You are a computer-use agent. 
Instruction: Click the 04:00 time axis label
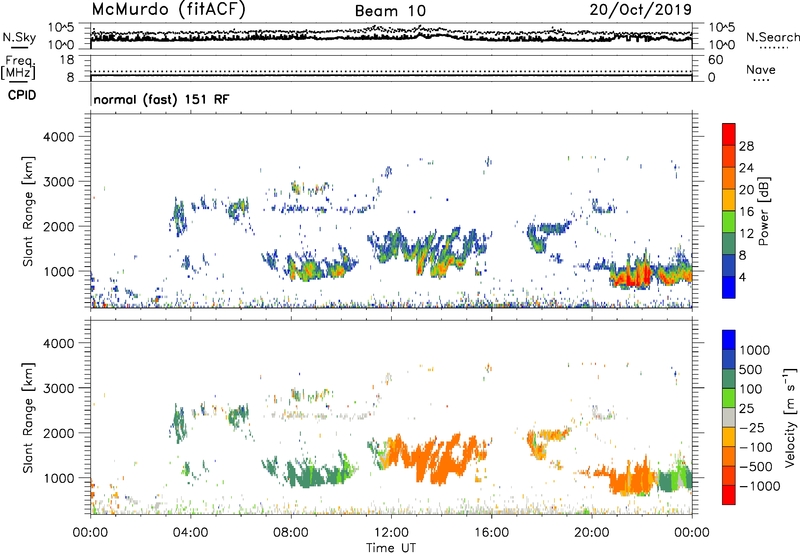190,533
